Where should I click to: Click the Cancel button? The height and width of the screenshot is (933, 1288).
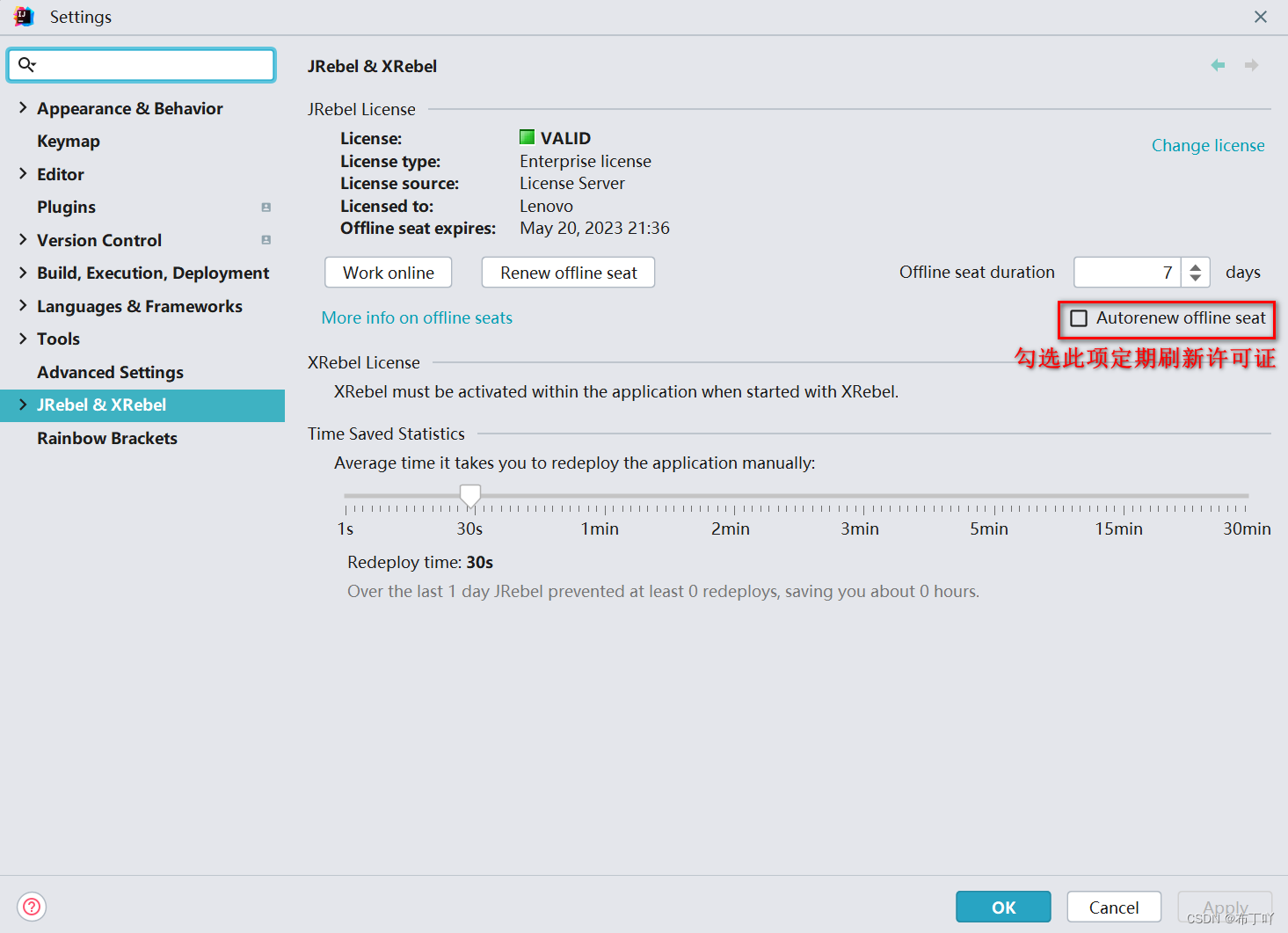(x=1114, y=907)
